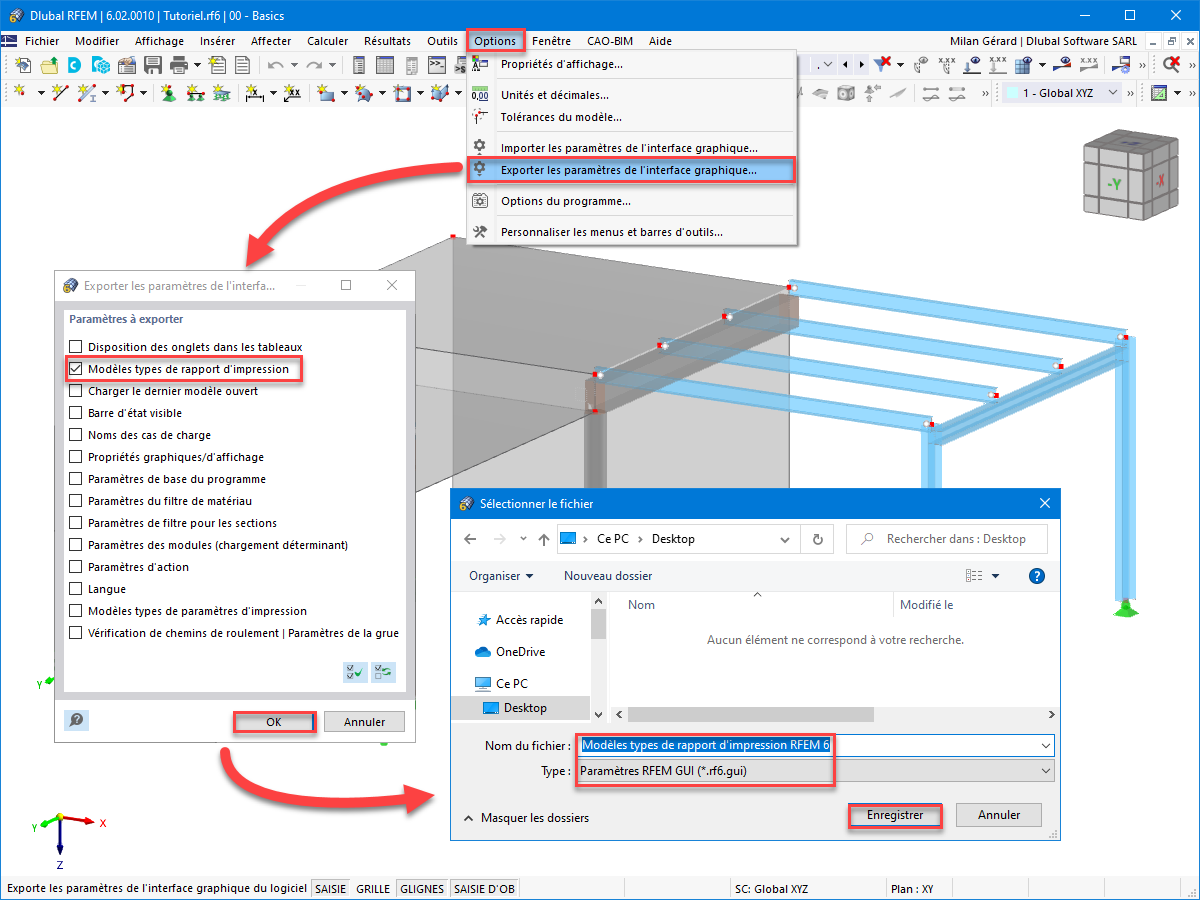The image size is (1200, 900).
Task: Click the Print icon in toolbar
Action: click(x=179, y=65)
